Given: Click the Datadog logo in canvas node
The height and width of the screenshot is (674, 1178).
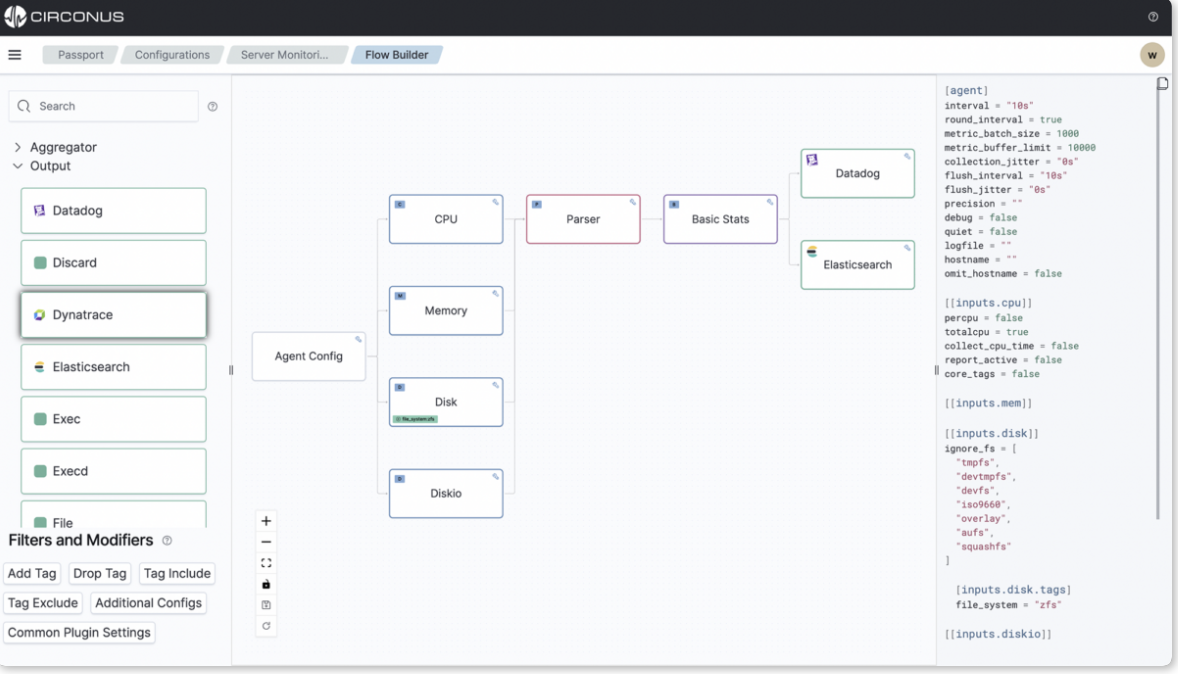Looking at the screenshot, I should click(812, 160).
